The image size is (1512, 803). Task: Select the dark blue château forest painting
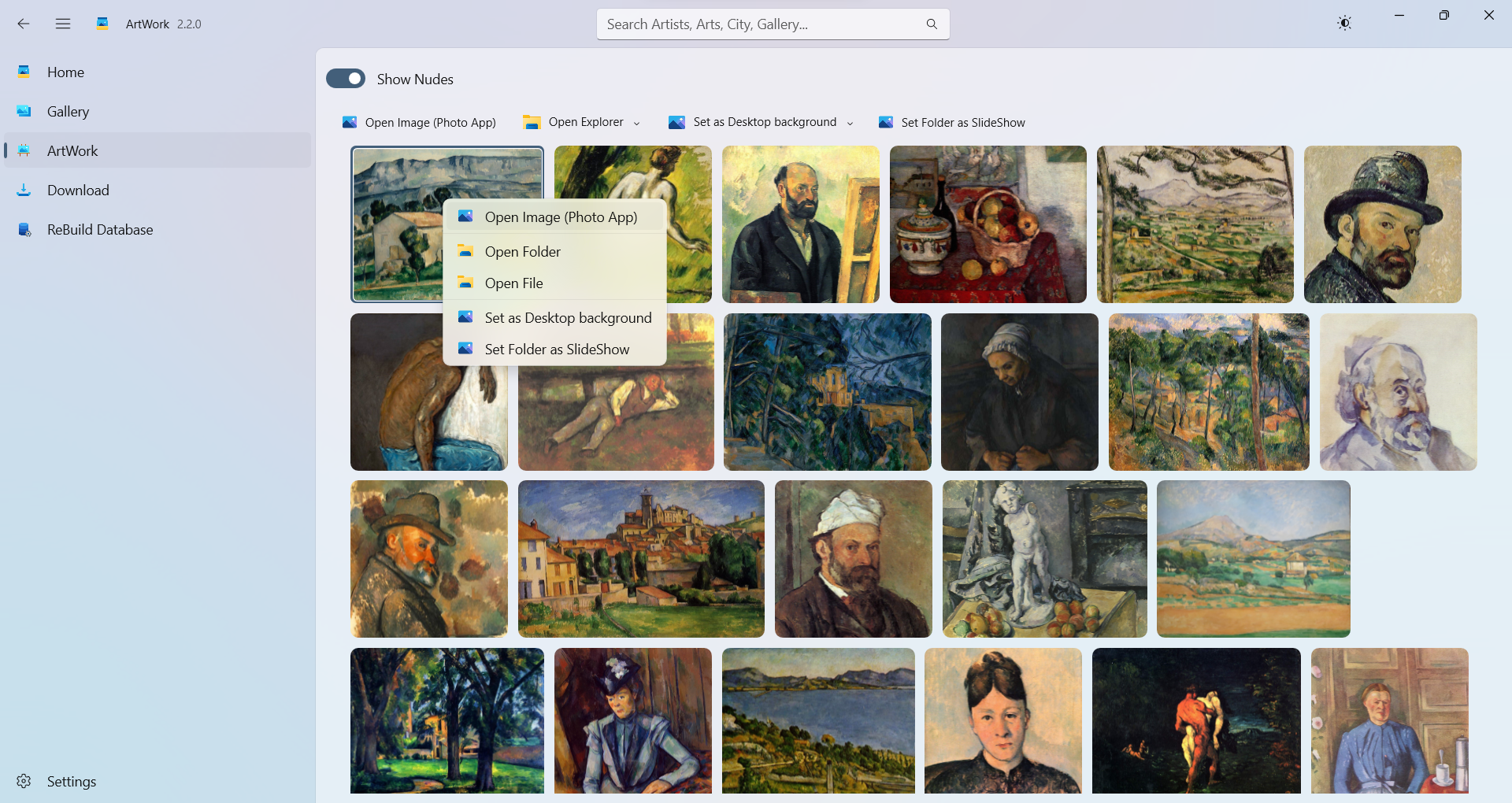pos(828,392)
